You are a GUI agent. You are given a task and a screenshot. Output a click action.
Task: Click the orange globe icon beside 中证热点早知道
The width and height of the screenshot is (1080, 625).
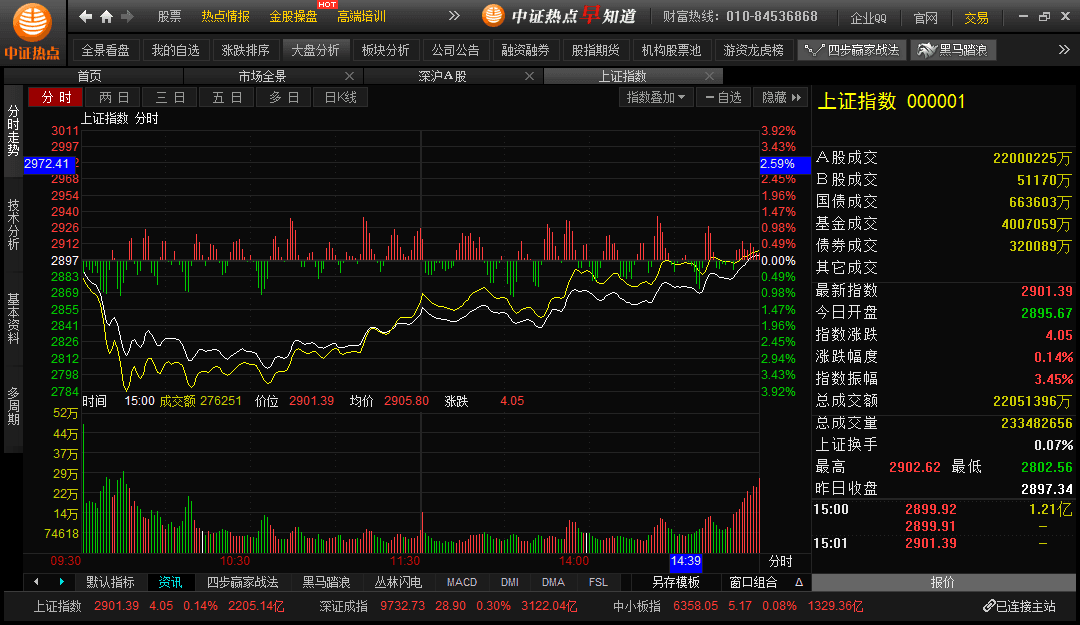493,15
